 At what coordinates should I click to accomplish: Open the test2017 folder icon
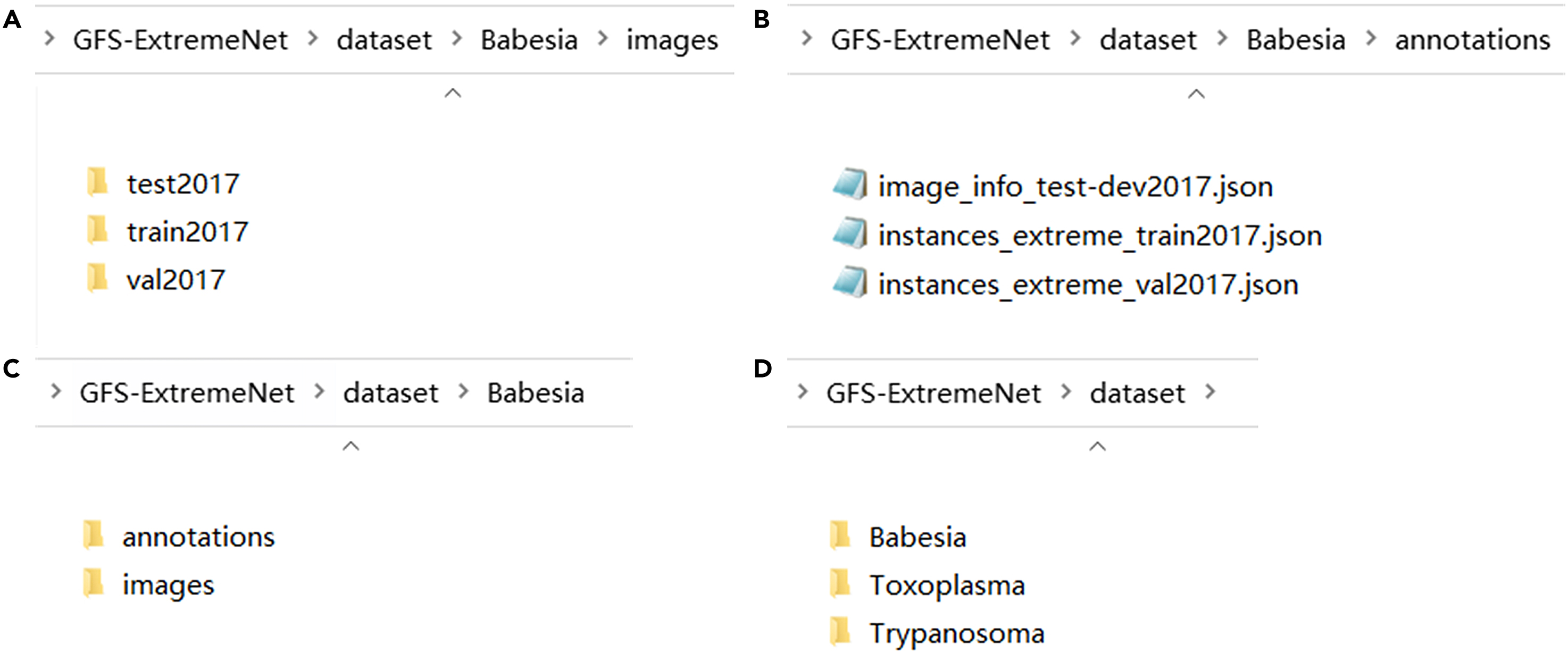point(97,182)
